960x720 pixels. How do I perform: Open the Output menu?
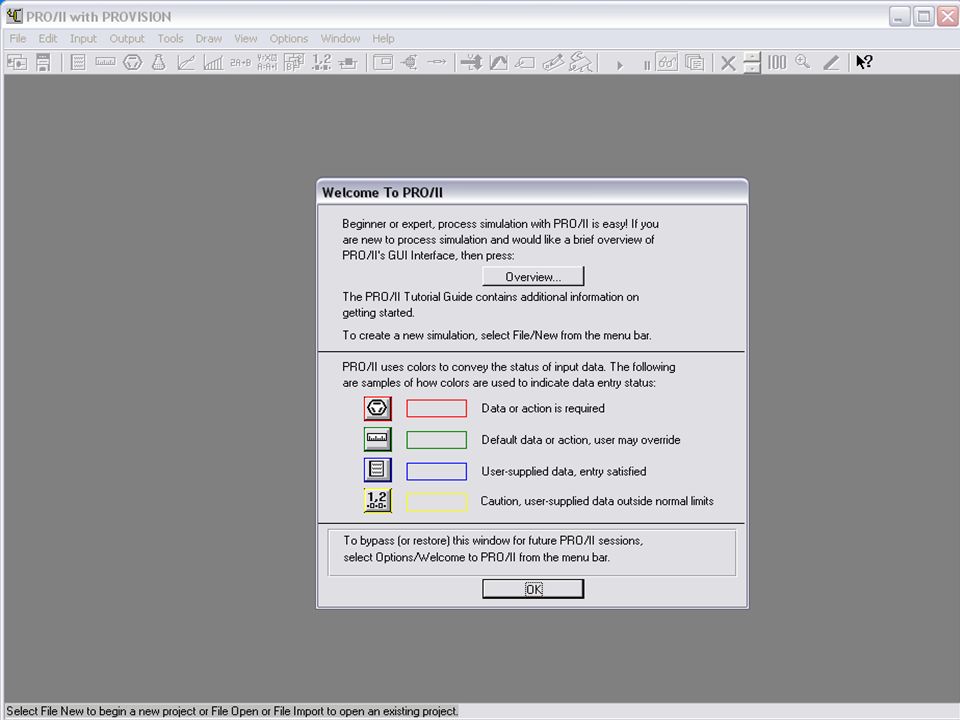click(x=127, y=39)
